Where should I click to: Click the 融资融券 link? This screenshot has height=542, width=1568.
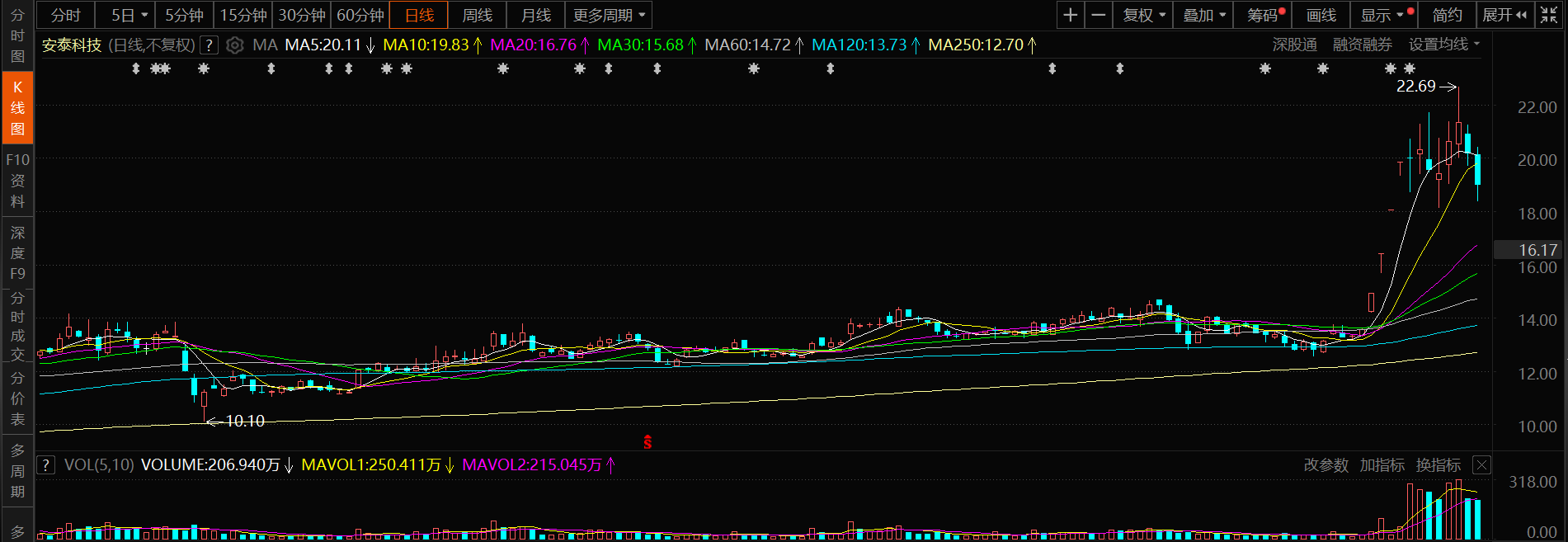1363,45
